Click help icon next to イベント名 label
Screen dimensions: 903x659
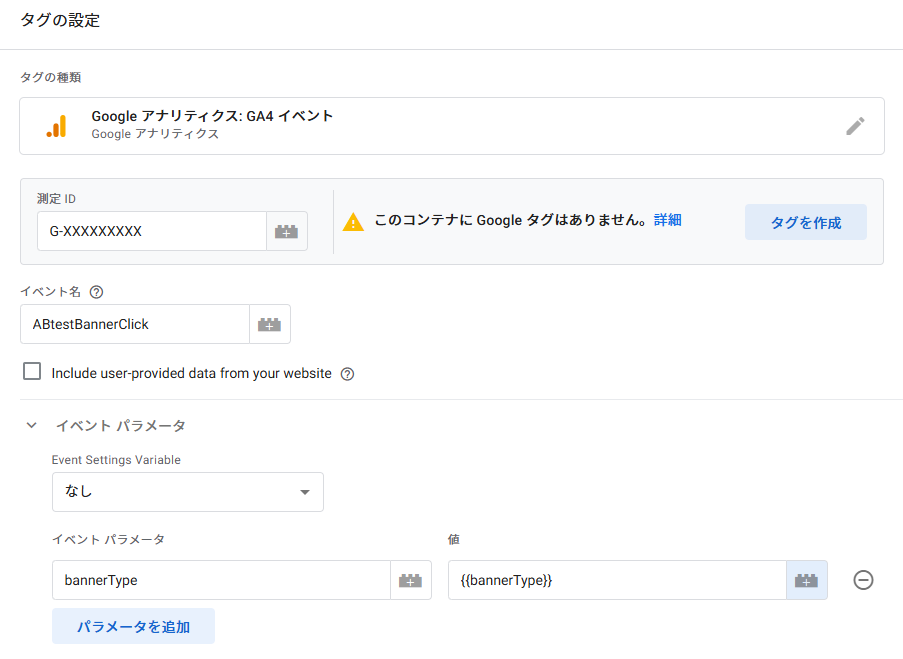[x=96, y=292]
